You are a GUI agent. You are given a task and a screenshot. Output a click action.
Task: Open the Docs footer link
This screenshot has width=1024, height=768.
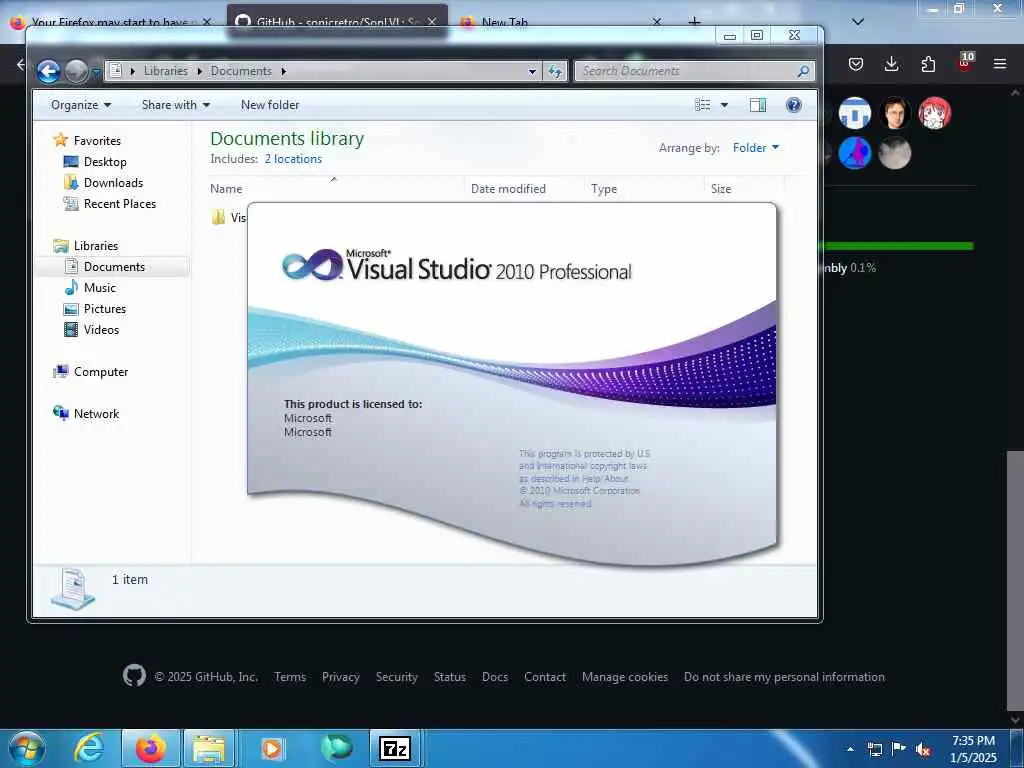(x=495, y=677)
